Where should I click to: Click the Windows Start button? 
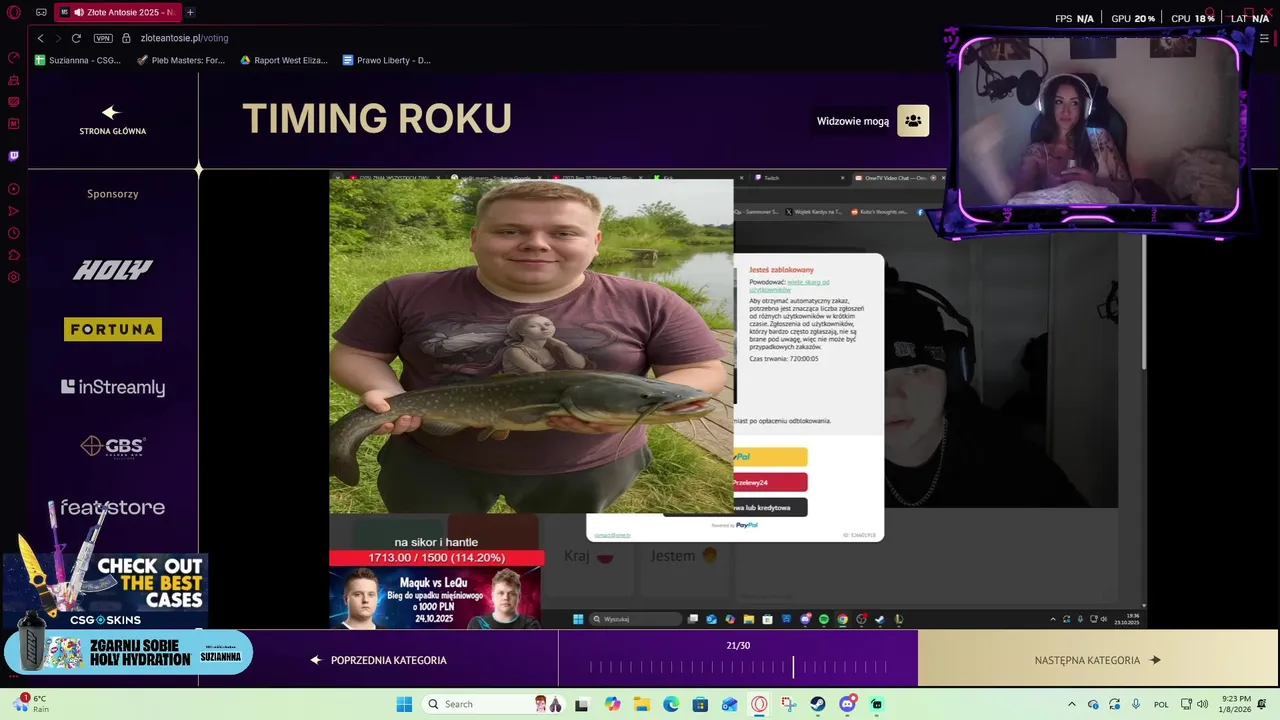coord(404,704)
